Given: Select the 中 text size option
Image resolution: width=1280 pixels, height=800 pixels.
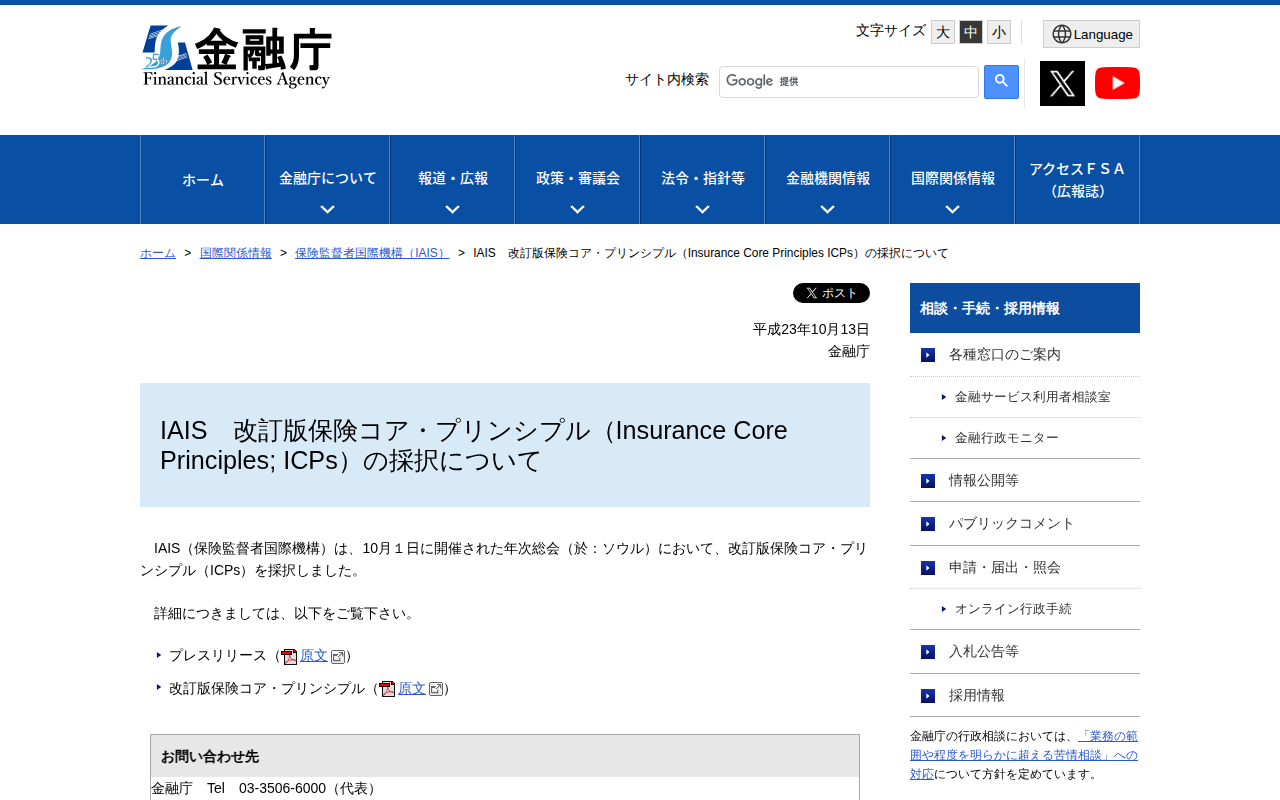Looking at the screenshot, I should click(x=969, y=30).
